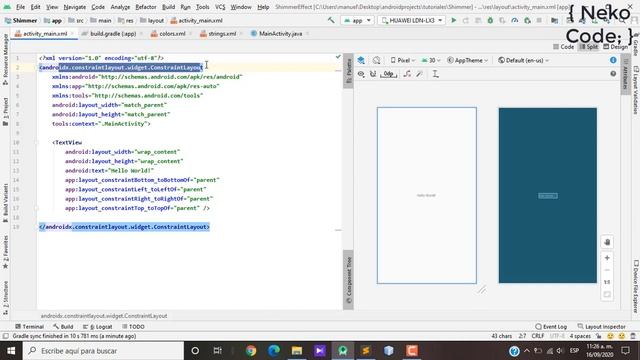Click the Make Project hammer icon

[331, 20]
